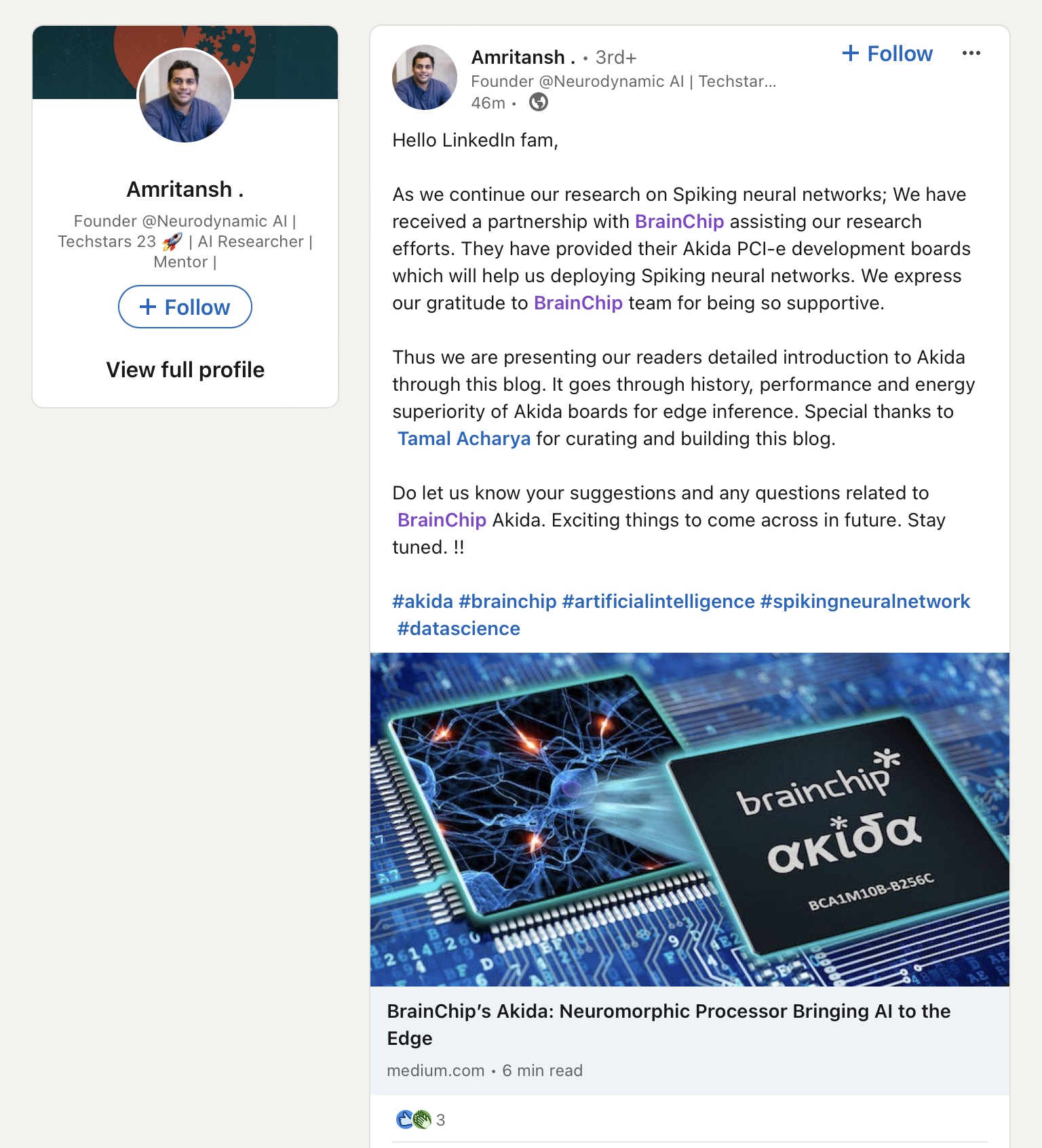Open View full profile link
The image size is (1042, 1148).
185,370
